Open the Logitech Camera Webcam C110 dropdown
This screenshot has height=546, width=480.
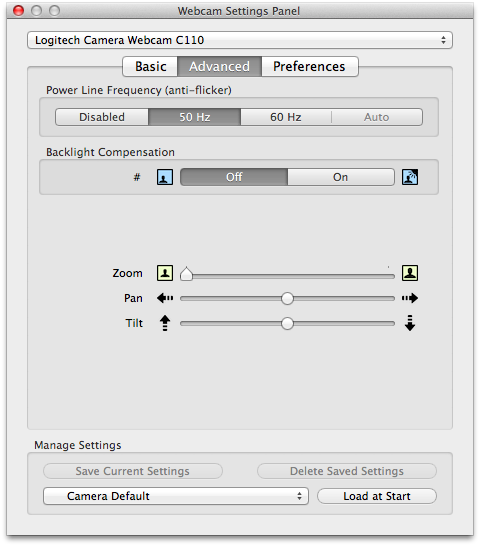tap(240, 40)
